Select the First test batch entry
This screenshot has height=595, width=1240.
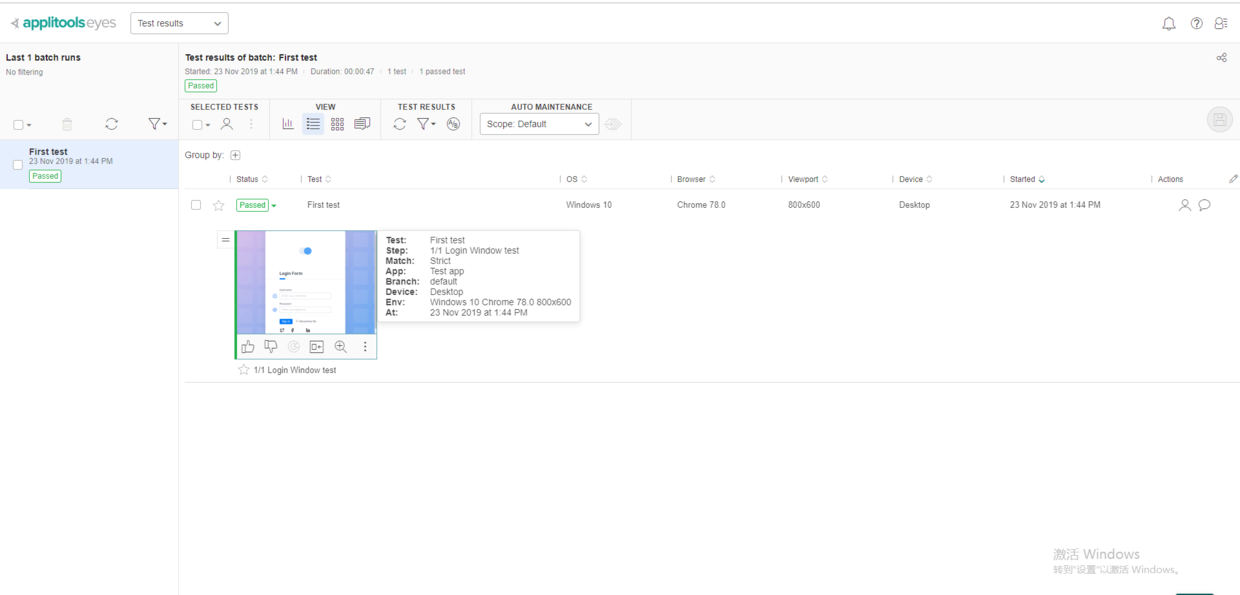click(89, 164)
